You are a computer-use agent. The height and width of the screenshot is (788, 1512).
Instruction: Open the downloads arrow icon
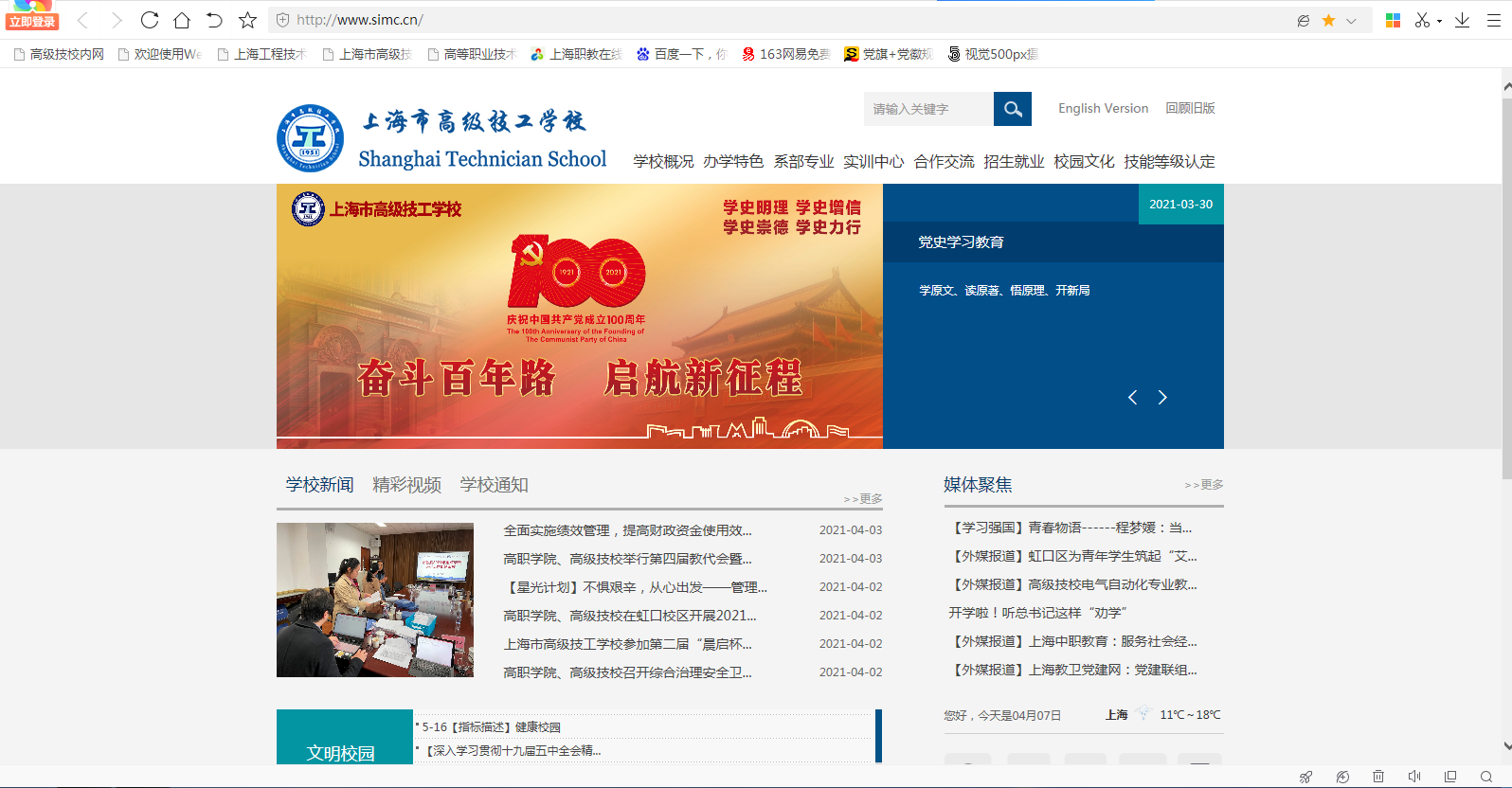coord(1463,20)
